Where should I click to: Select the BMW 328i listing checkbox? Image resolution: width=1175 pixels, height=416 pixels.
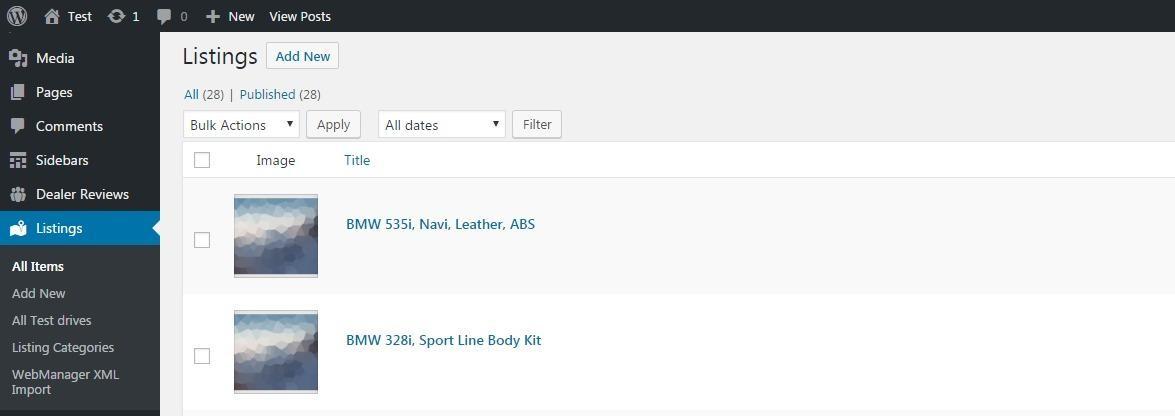[x=202, y=356]
